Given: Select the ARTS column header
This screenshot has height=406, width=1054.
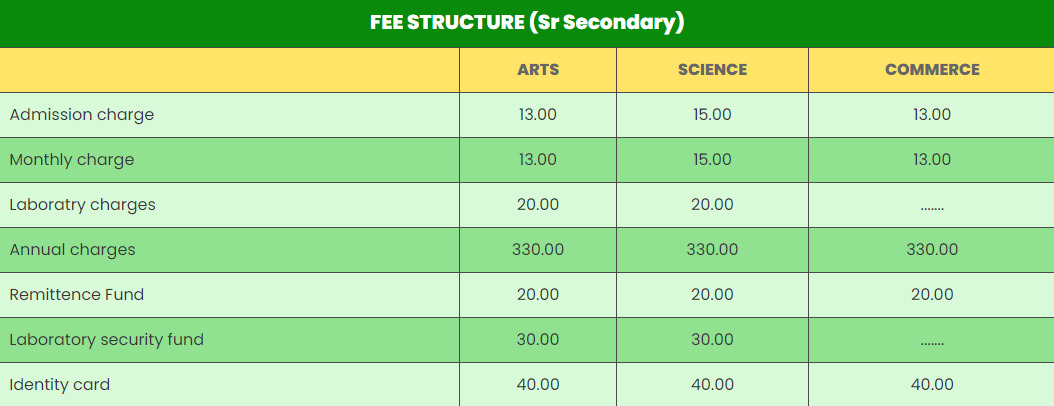Looking at the screenshot, I should (538, 70).
